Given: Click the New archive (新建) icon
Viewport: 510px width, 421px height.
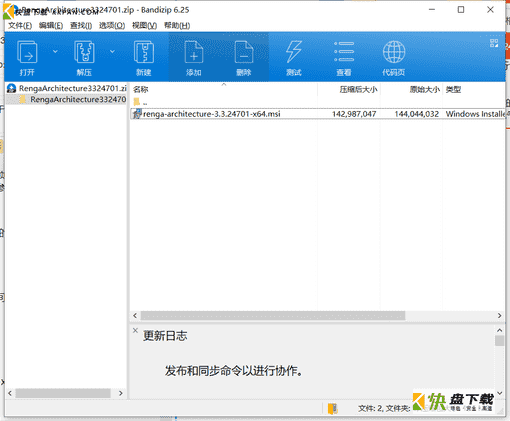Looking at the screenshot, I should (x=144, y=52).
